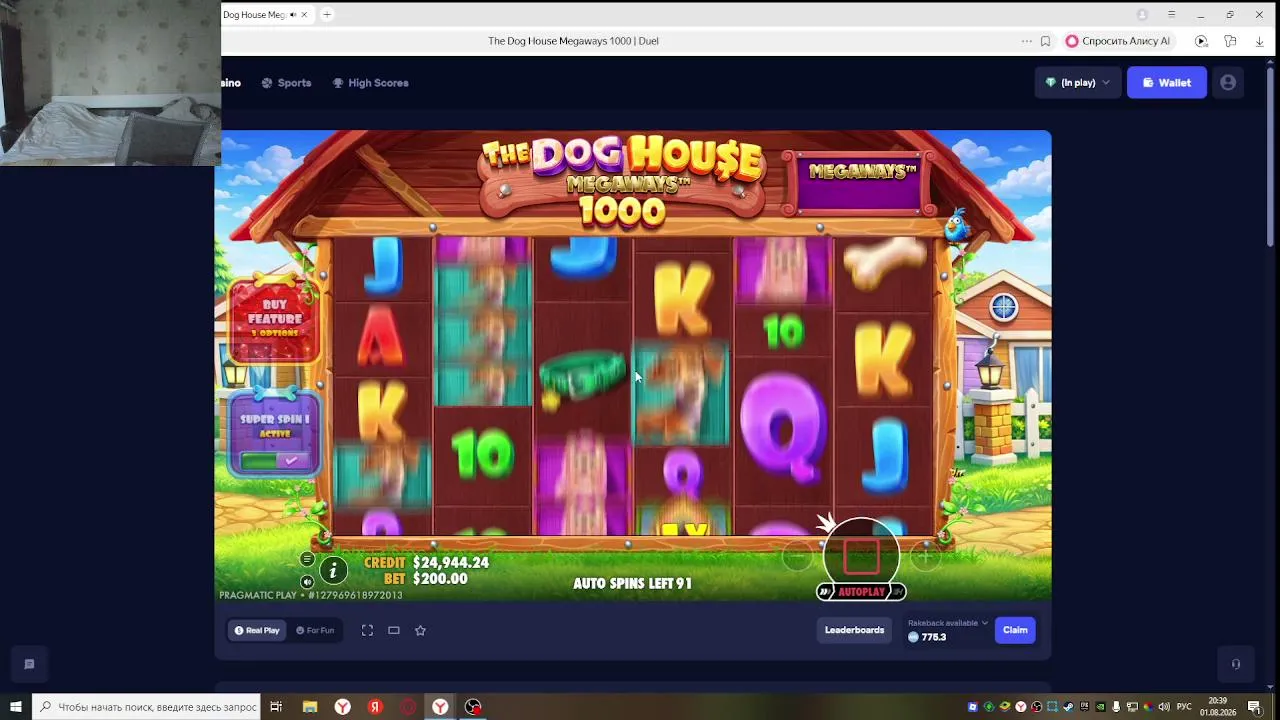Open a new browser tab
Screen dimensions: 1280x720
tap(327, 15)
